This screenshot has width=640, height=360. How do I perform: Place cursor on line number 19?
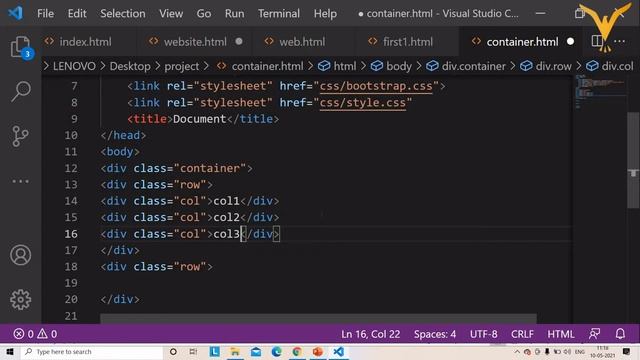point(71,283)
